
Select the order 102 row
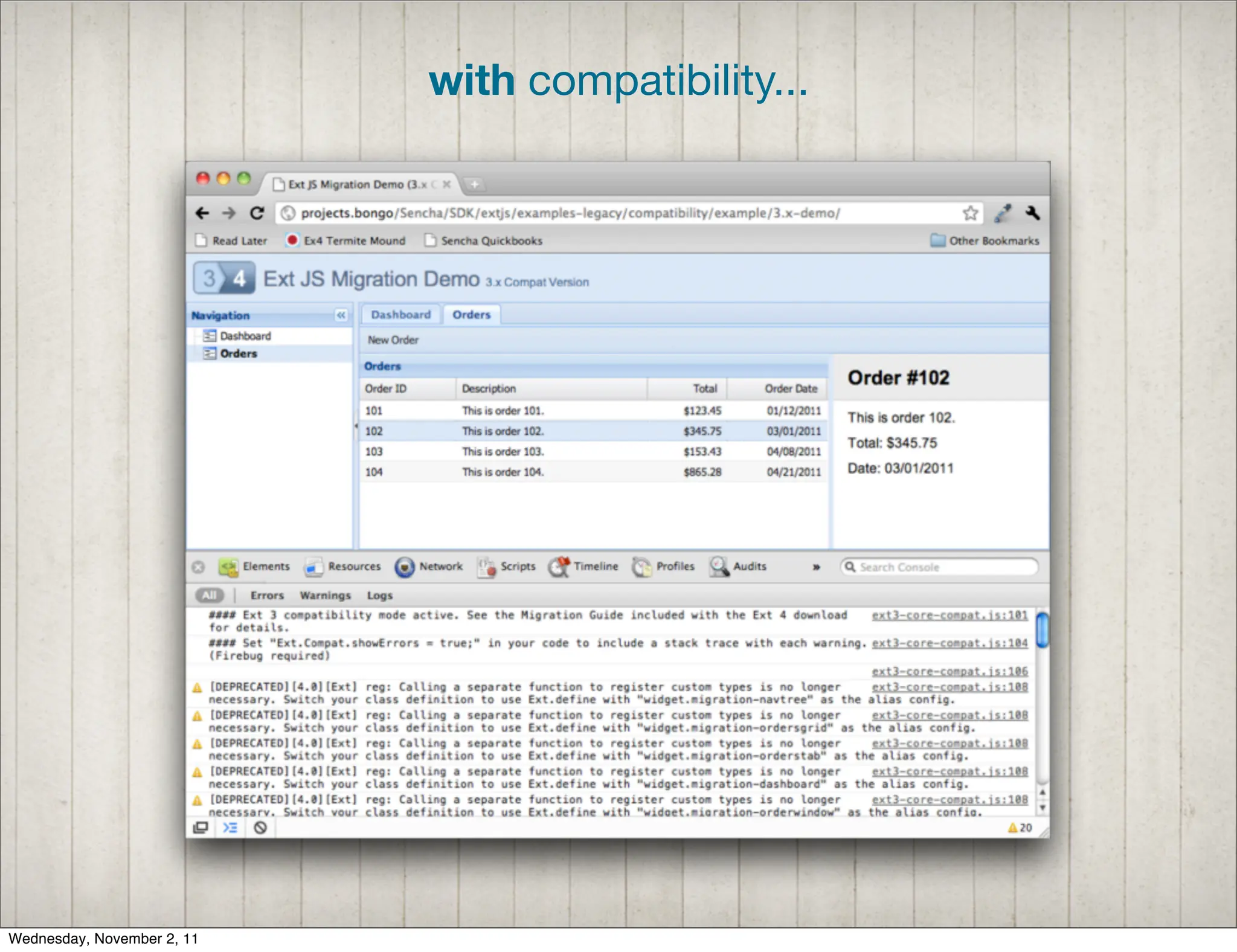tap(594, 431)
